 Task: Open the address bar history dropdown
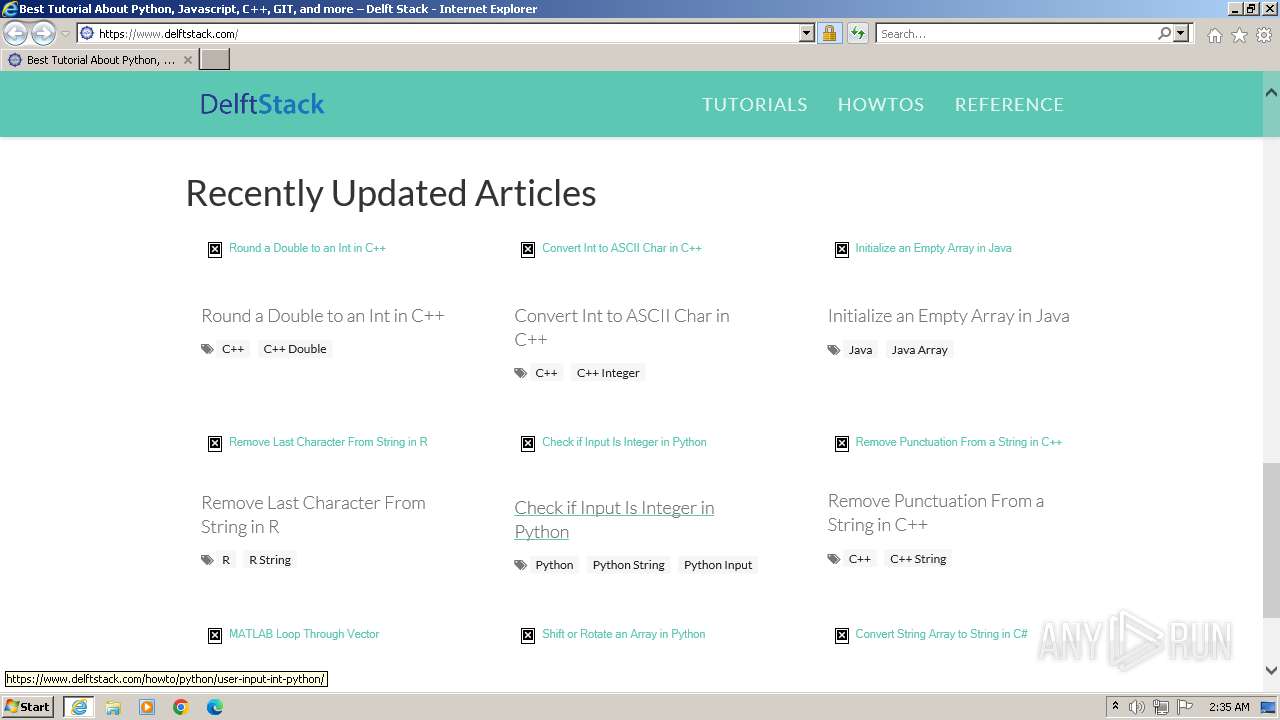(x=807, y=33)
